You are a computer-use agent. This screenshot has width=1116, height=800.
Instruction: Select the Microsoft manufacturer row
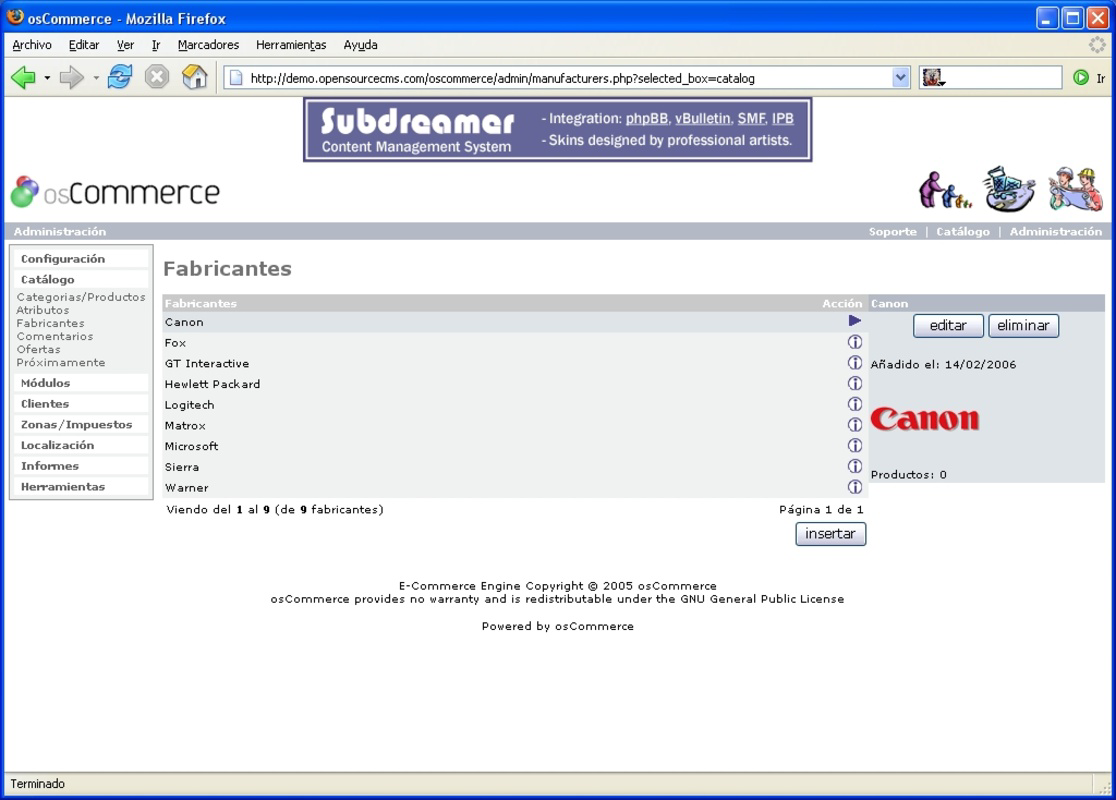(515, 446)
